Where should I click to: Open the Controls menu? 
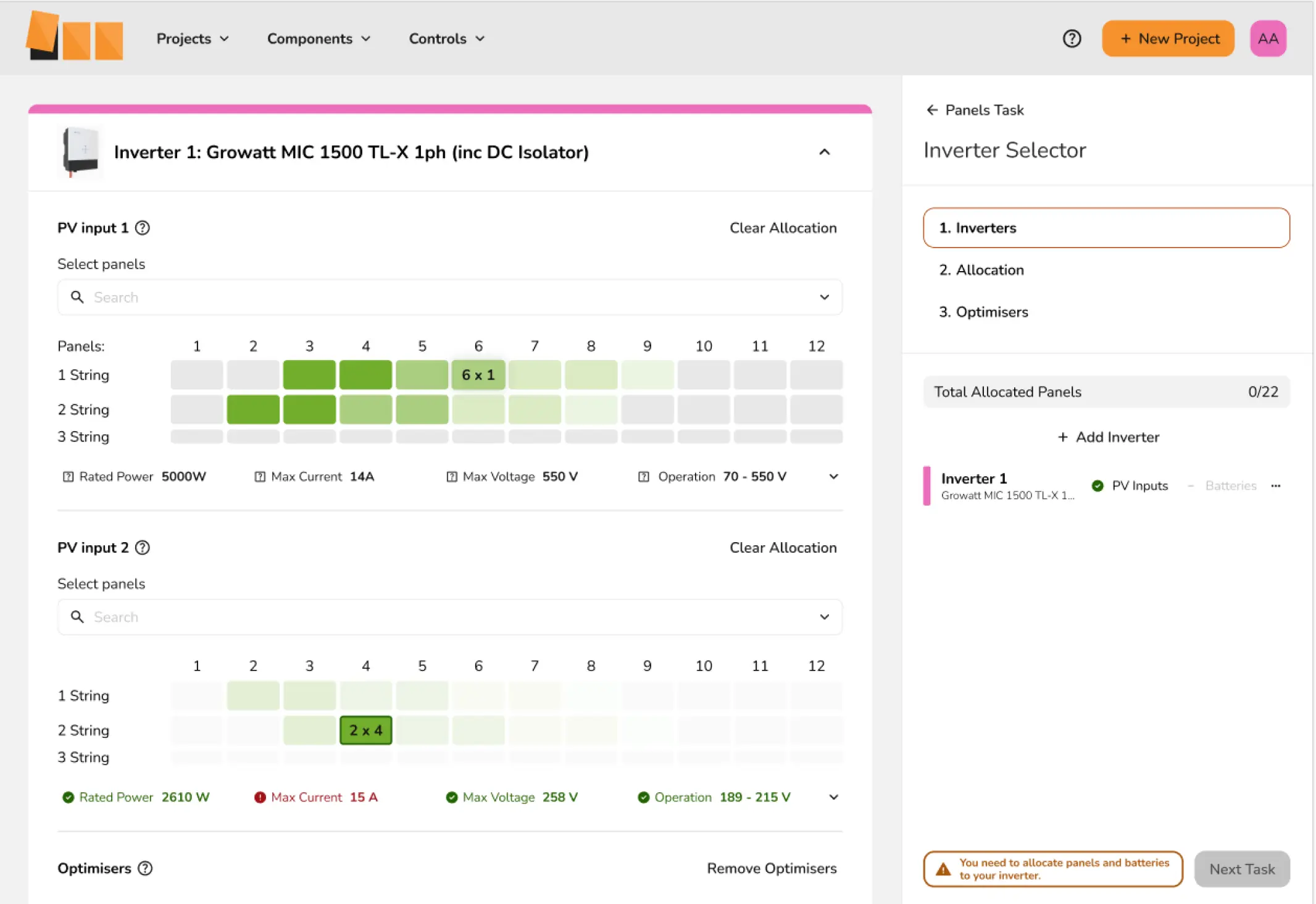447,39
